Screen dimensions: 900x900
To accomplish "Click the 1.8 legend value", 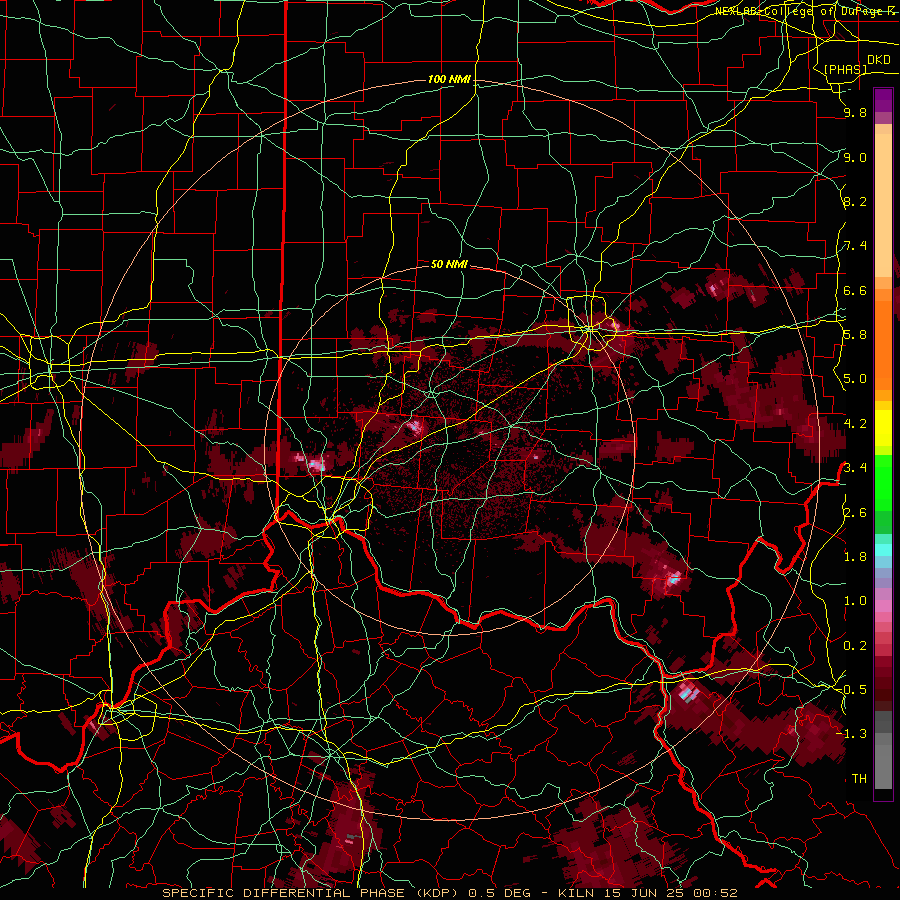I will [x=855, y=557].
